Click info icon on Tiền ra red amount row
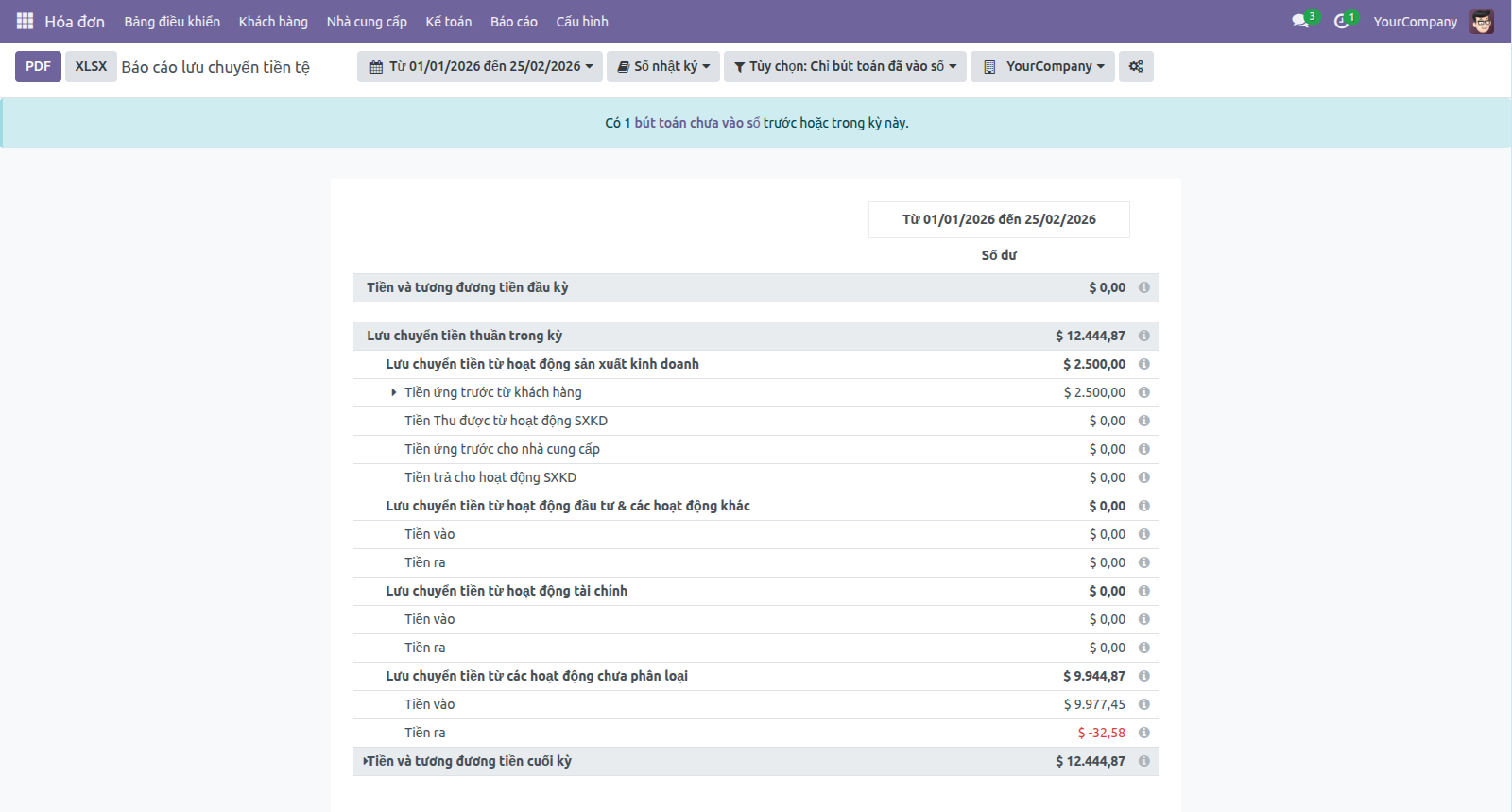The image size is (1512, 812). tap(1143, 733)
